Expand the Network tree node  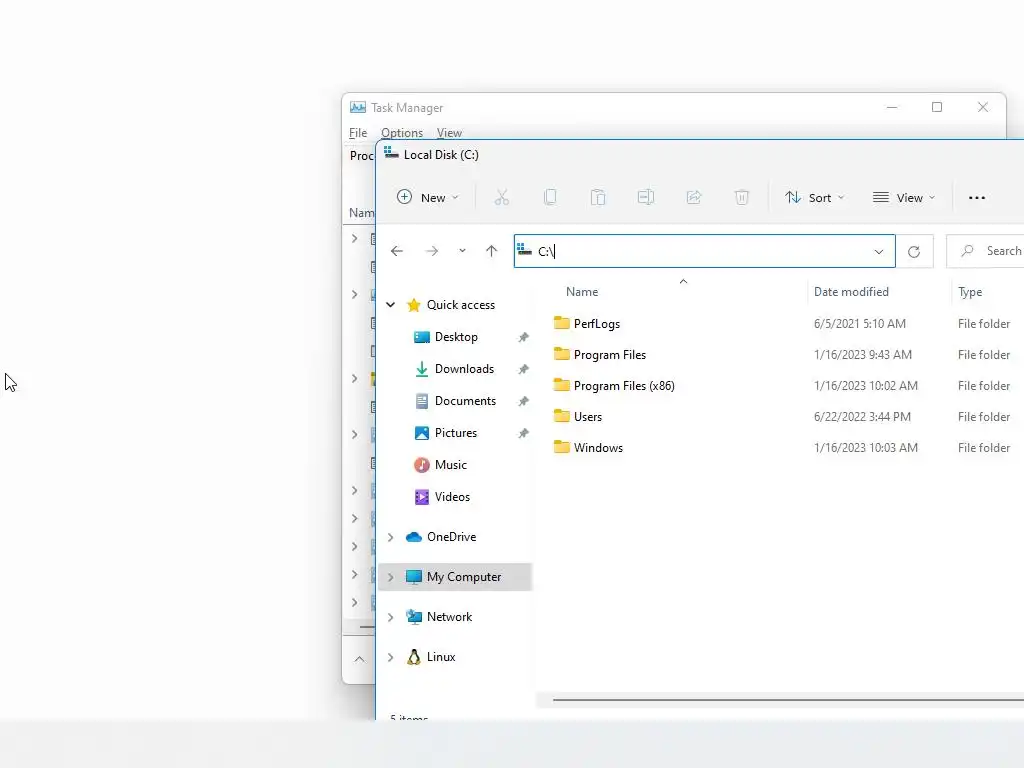pyautogui.click(x=391, y=617)
